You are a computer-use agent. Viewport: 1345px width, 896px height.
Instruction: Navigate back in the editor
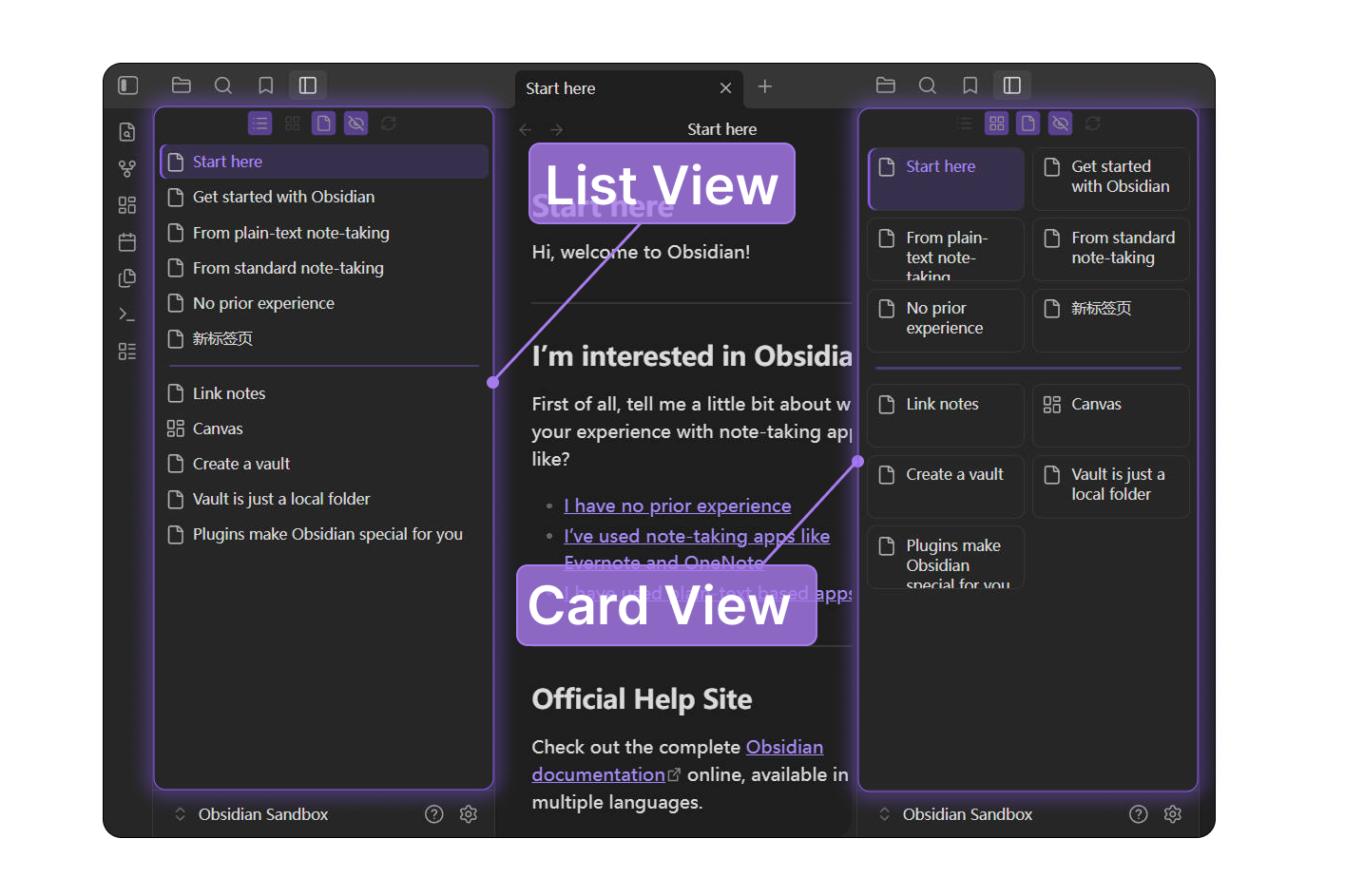click(x=526, y=129)
